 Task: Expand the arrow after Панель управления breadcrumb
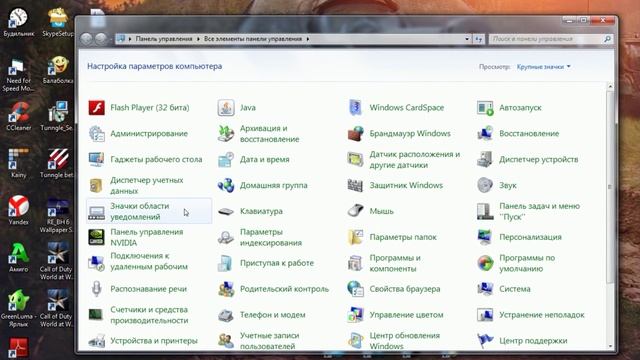point(198,39)
